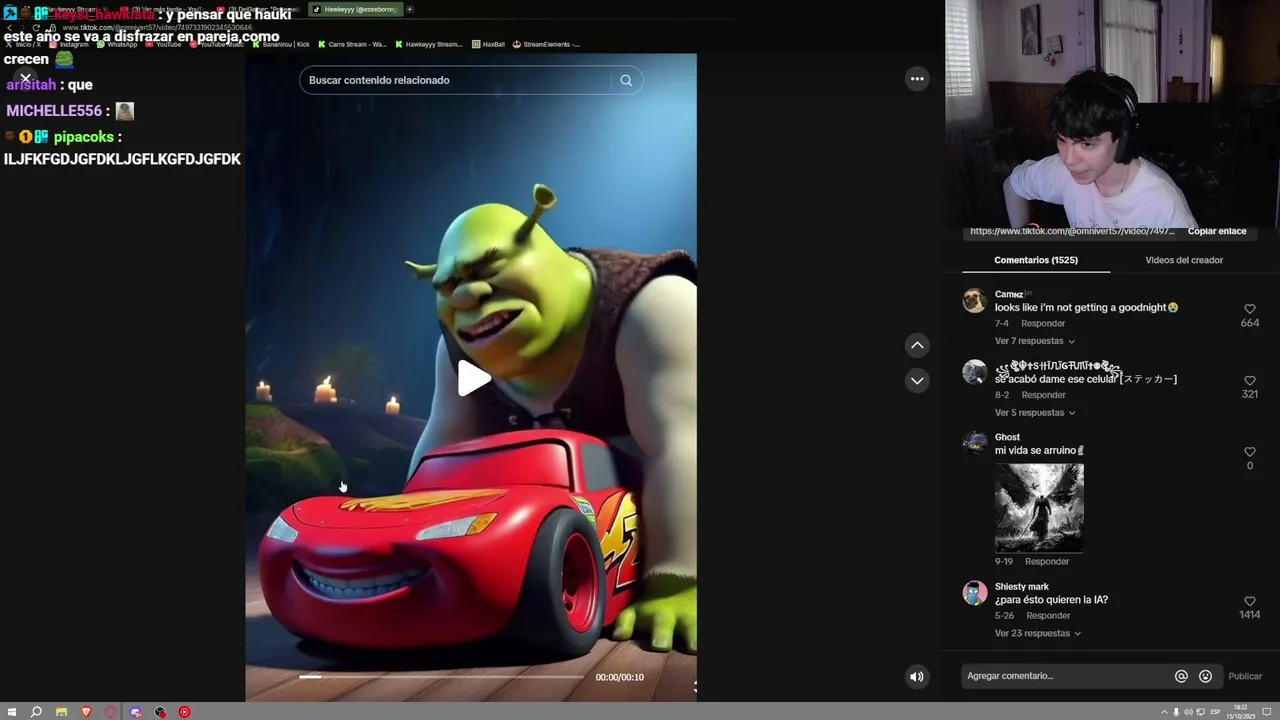Show hidden system tray icons chevron

pos(1164,712)
